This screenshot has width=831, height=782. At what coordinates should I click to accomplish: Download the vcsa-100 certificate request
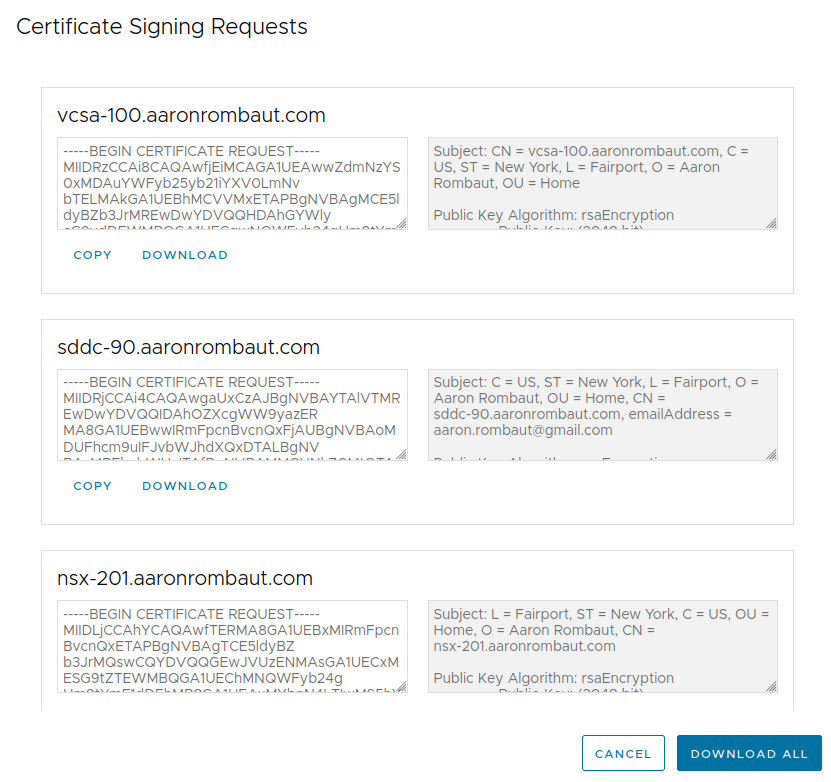(185, 255)
